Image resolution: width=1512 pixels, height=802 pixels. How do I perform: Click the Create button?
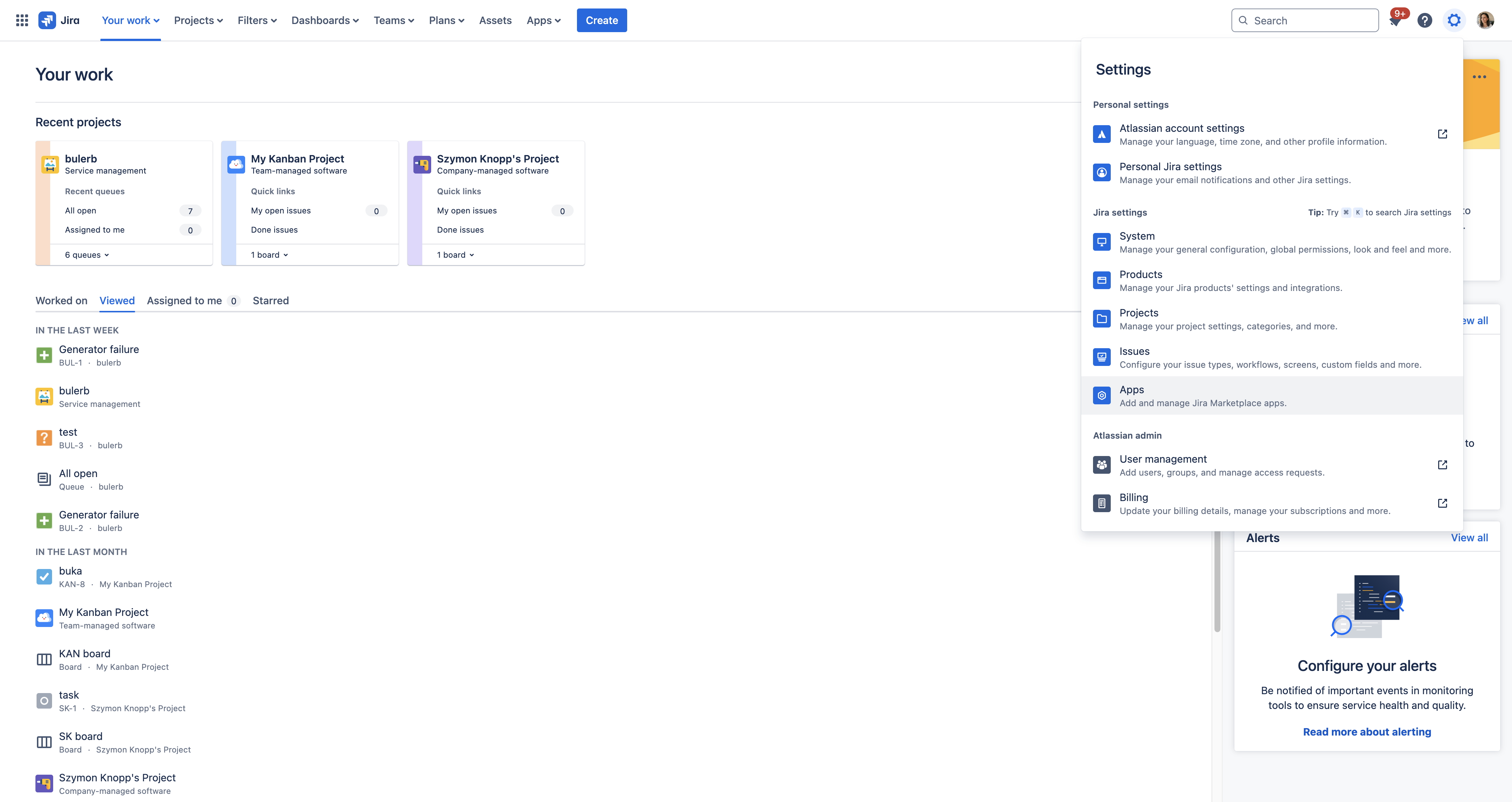pyautogui.click(x=602, y=21)
